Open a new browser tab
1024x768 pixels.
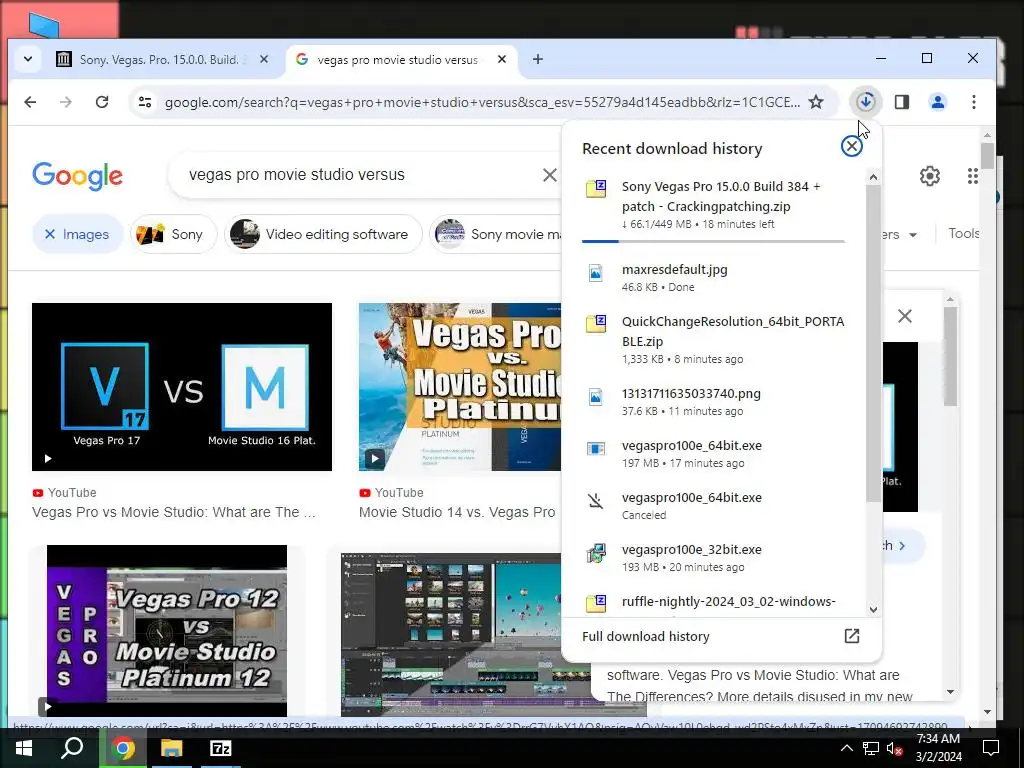(537, 59)
